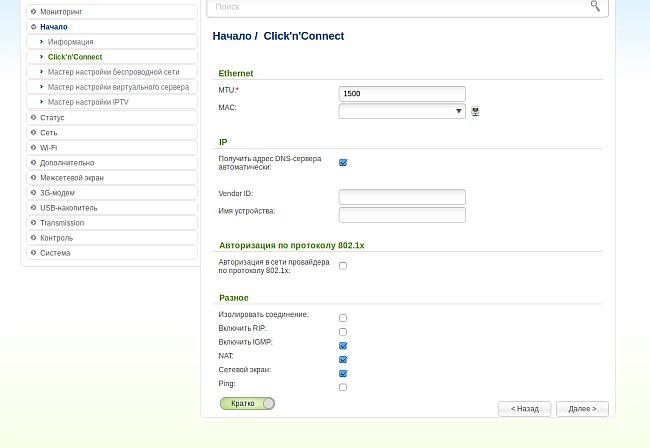Click the search magnifier icon

(x=595, y=6)
